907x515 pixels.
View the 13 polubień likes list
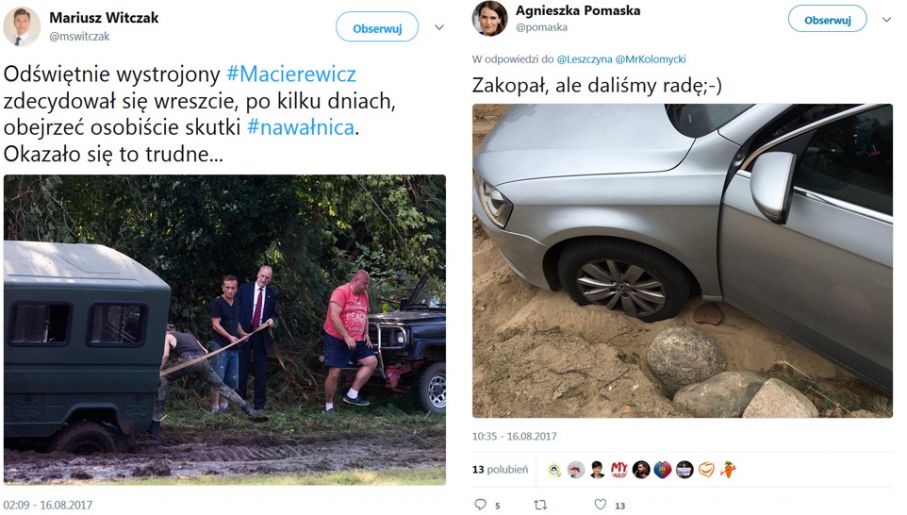tap(500, 470)
